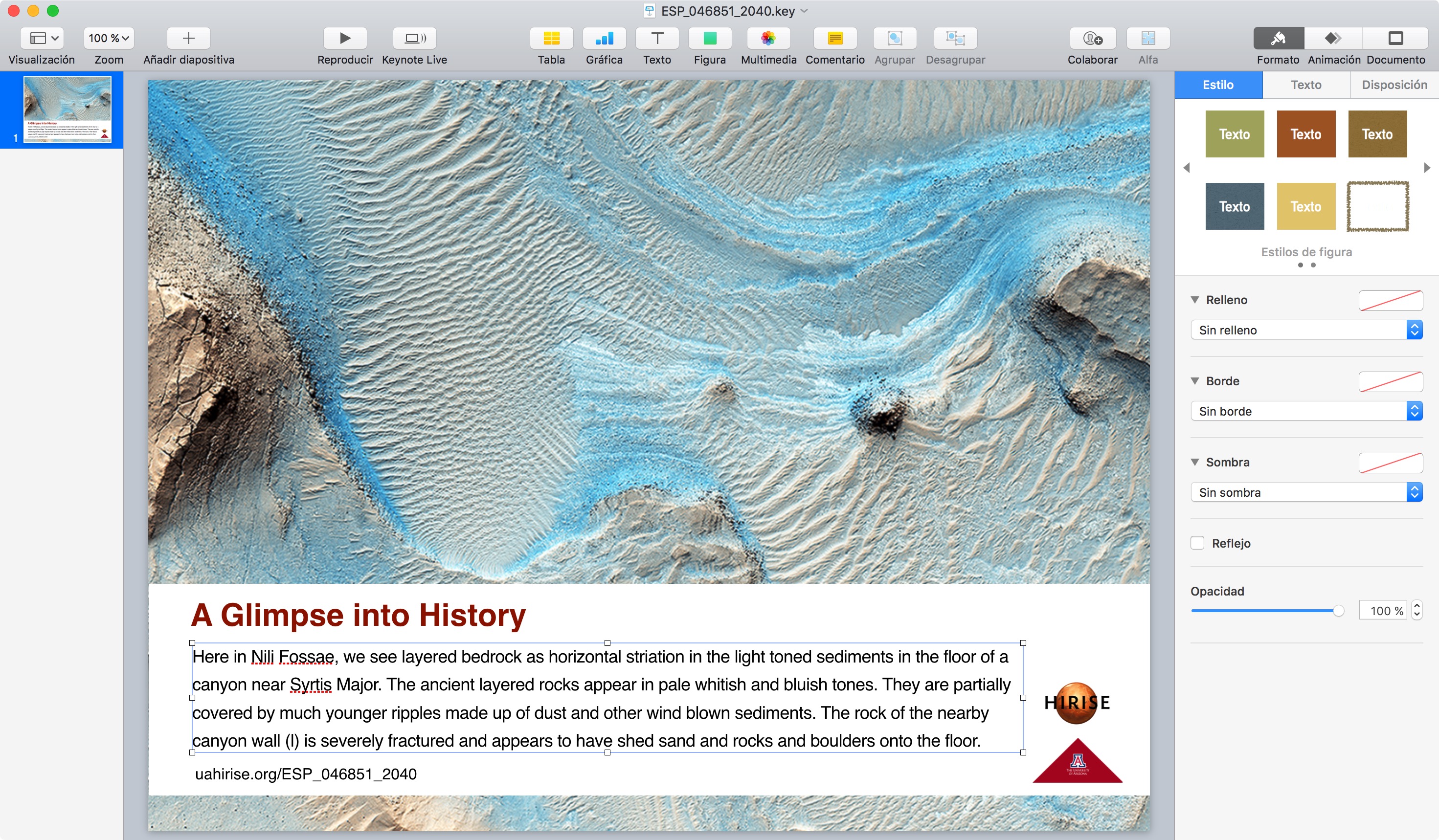The height and width of the screenshot is (840, 1439).
Task: Open the Sin borde dropdown
Action: (x=1306, y=411)
